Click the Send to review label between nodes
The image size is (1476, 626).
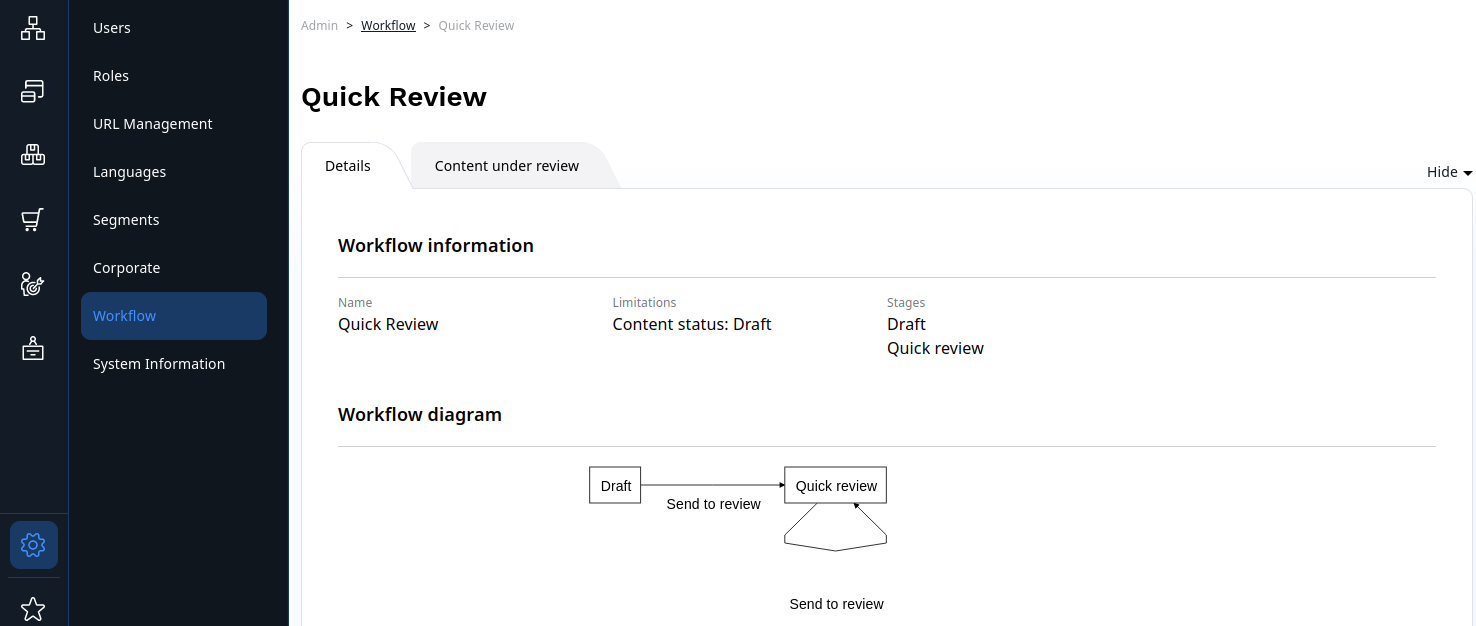coord(713,504)
